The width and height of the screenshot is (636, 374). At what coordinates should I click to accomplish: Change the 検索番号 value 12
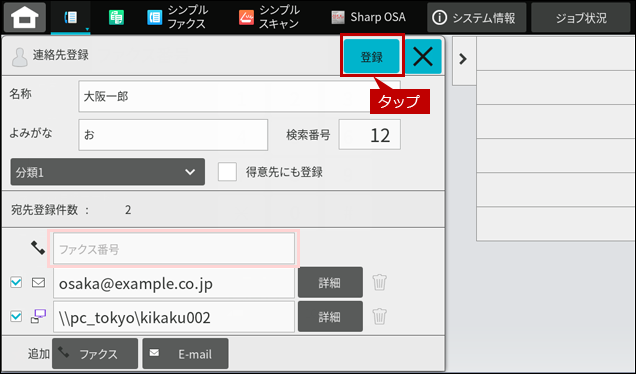pos(370,135)
